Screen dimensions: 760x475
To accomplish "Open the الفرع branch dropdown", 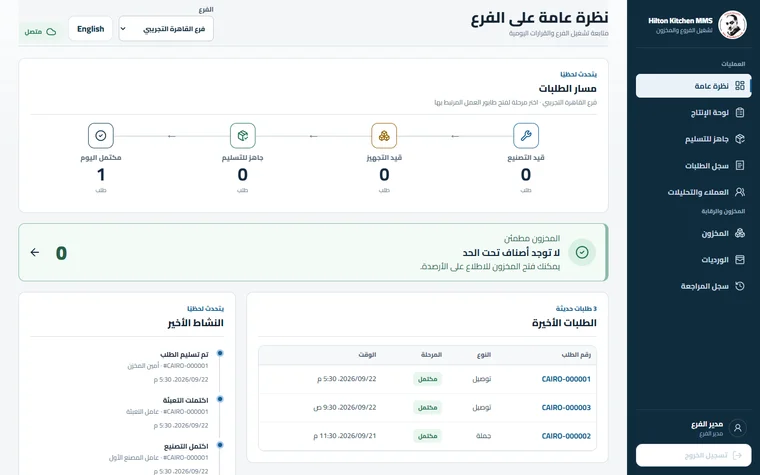I will coord(166,29).
